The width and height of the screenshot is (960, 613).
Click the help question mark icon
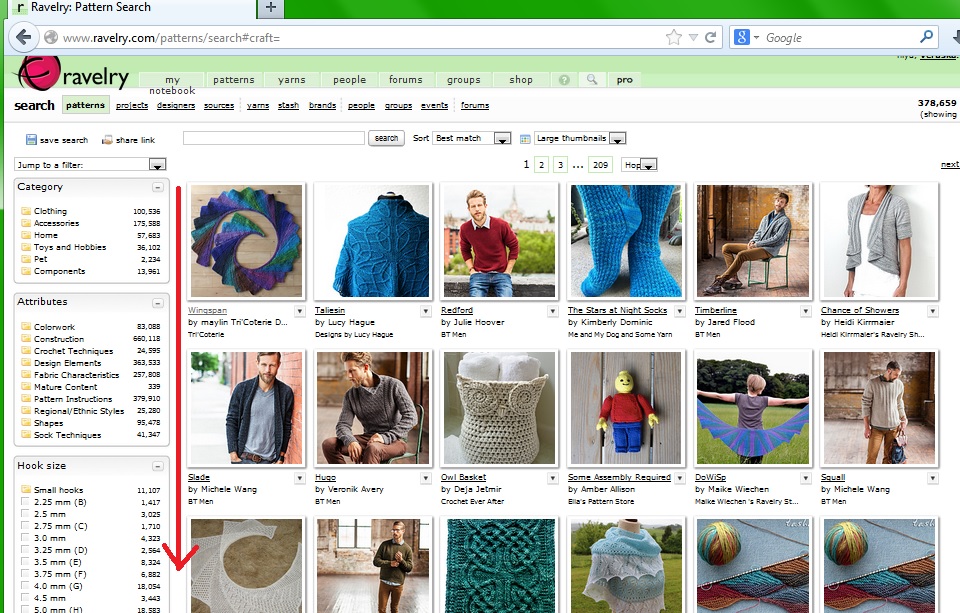(x=564, y=80)
